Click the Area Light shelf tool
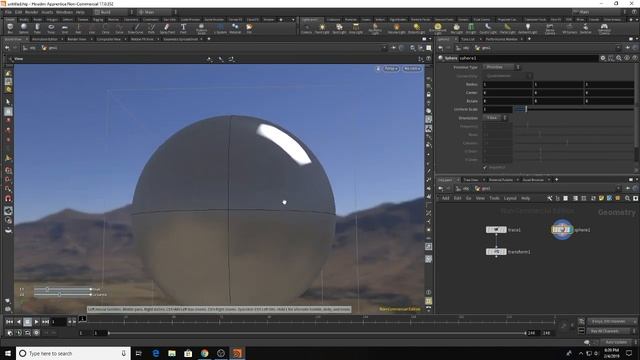 pos(356,28)
